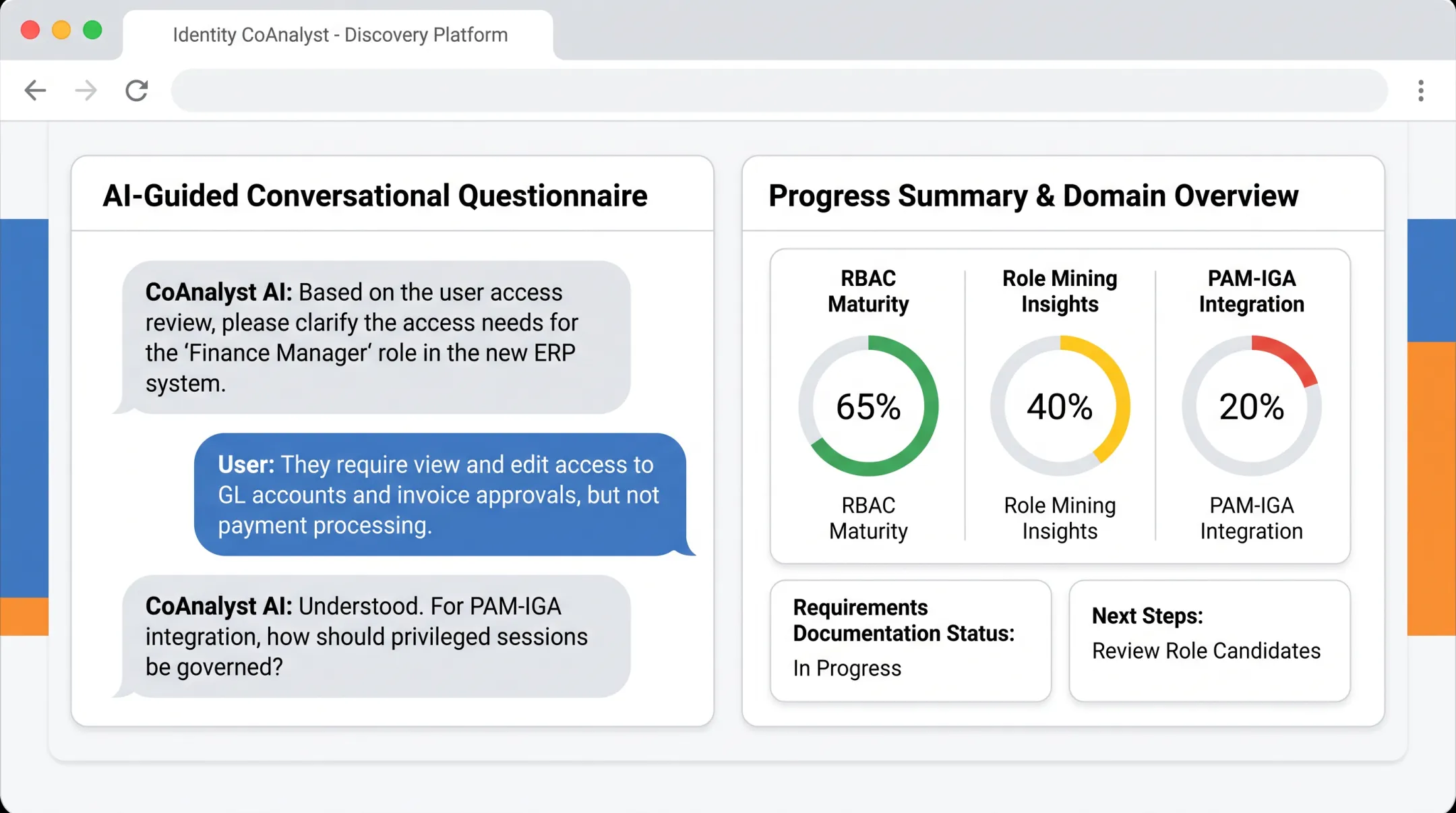The width and height of the screenshot is (1456, 813).
Task: Click the browser forward arrow
Action: (x=86, y=90)
